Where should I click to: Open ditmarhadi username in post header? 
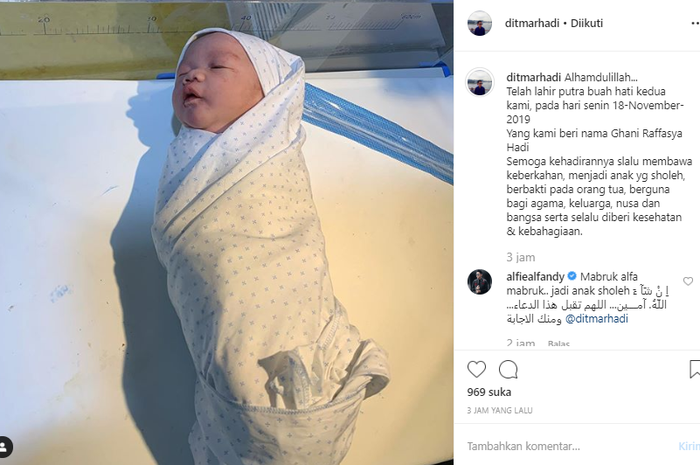pos(532,23)
